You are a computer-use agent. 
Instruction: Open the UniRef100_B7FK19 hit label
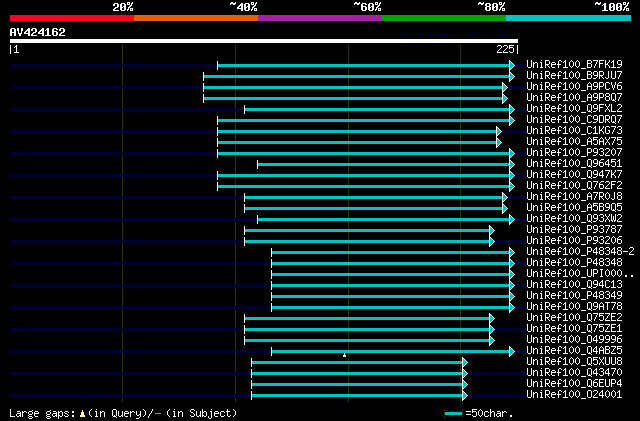pyautogui.click(x=574, y=64)
